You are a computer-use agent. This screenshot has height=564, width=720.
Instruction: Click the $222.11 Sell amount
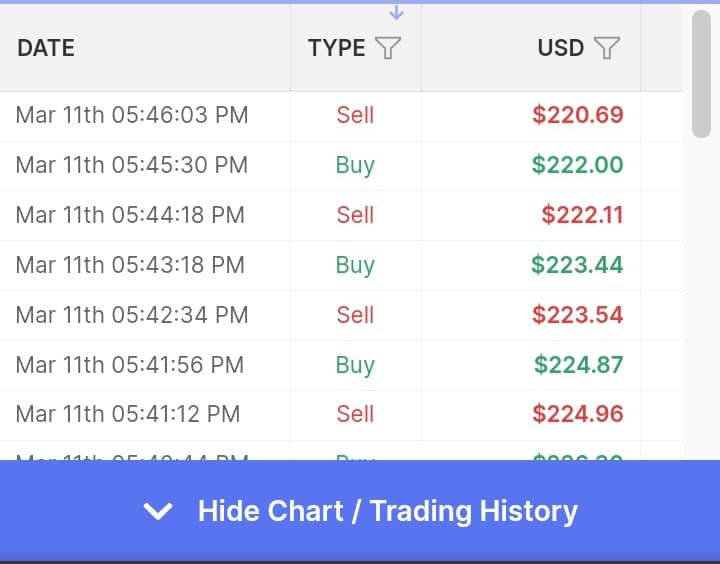pos(582,215)
